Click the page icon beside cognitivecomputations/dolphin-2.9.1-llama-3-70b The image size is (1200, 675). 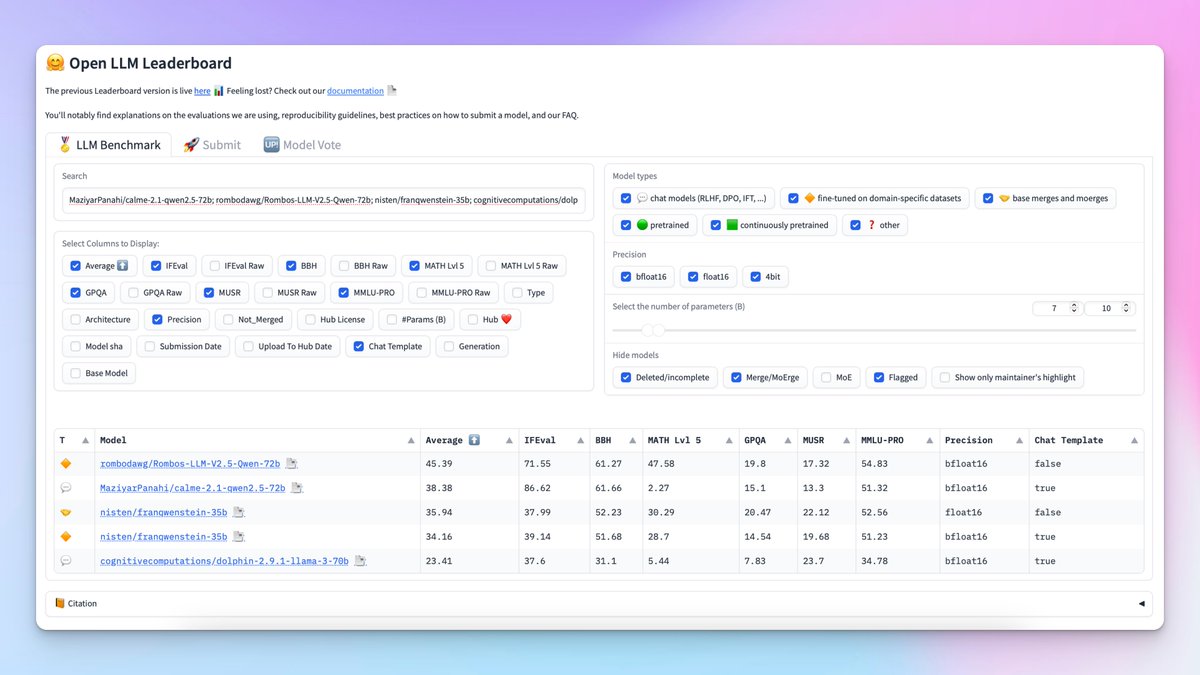tap(360, 561)
